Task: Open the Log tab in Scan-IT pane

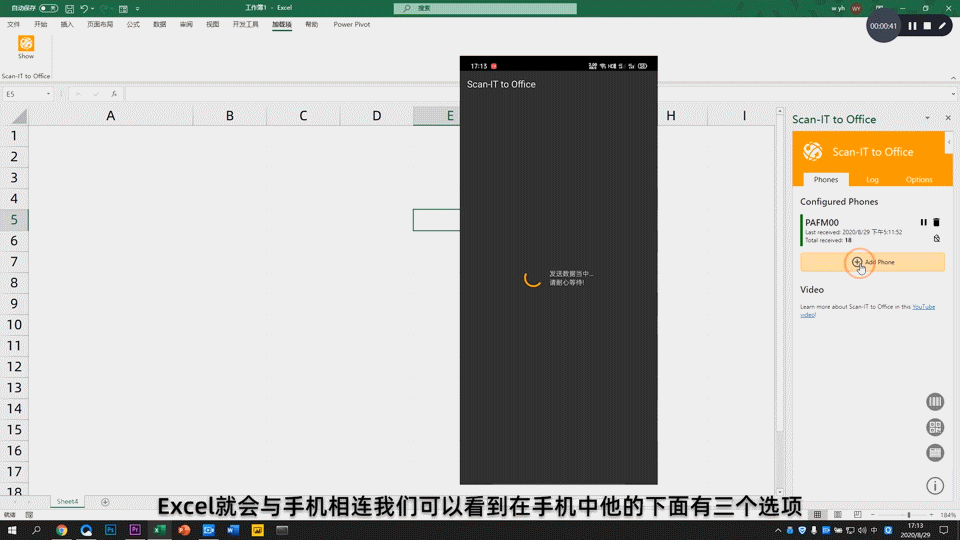Action: coord(872,179)
